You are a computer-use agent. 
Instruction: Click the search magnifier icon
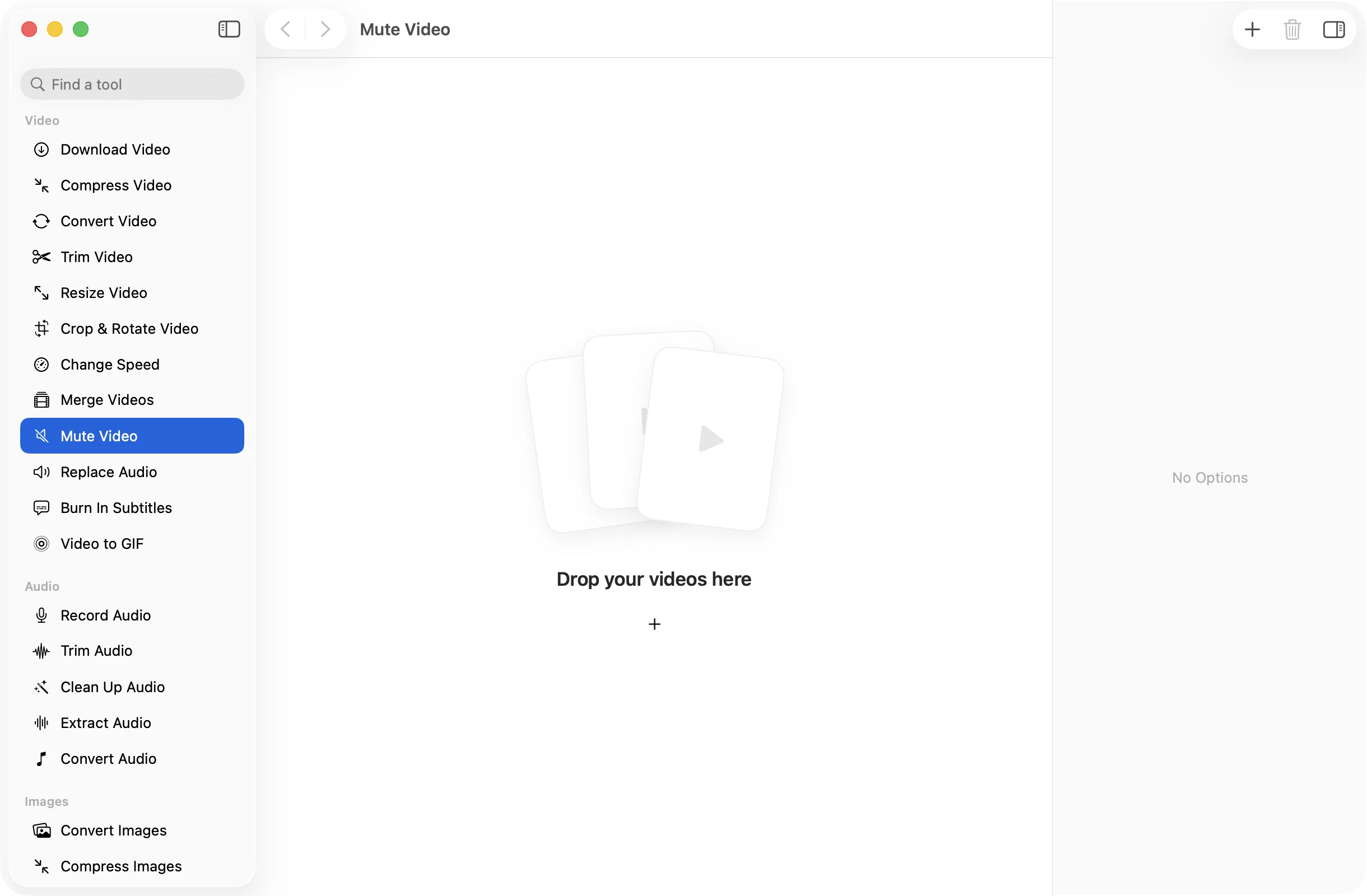click(38, 85)
